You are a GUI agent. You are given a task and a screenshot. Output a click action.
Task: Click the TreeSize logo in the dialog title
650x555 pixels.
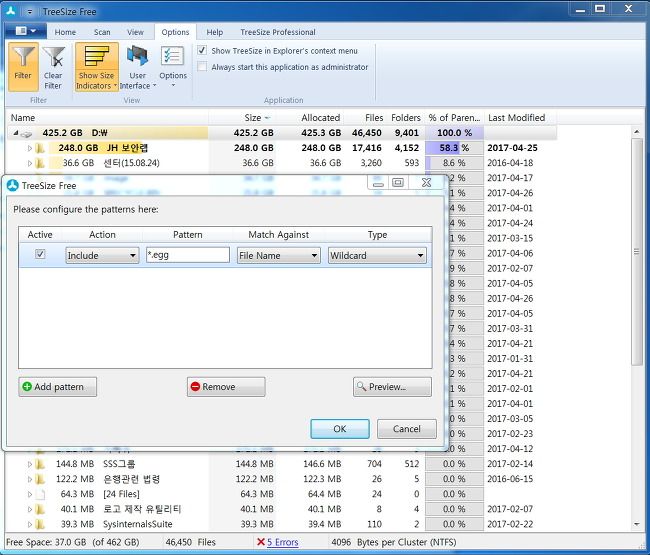click(x=13, y=185)
